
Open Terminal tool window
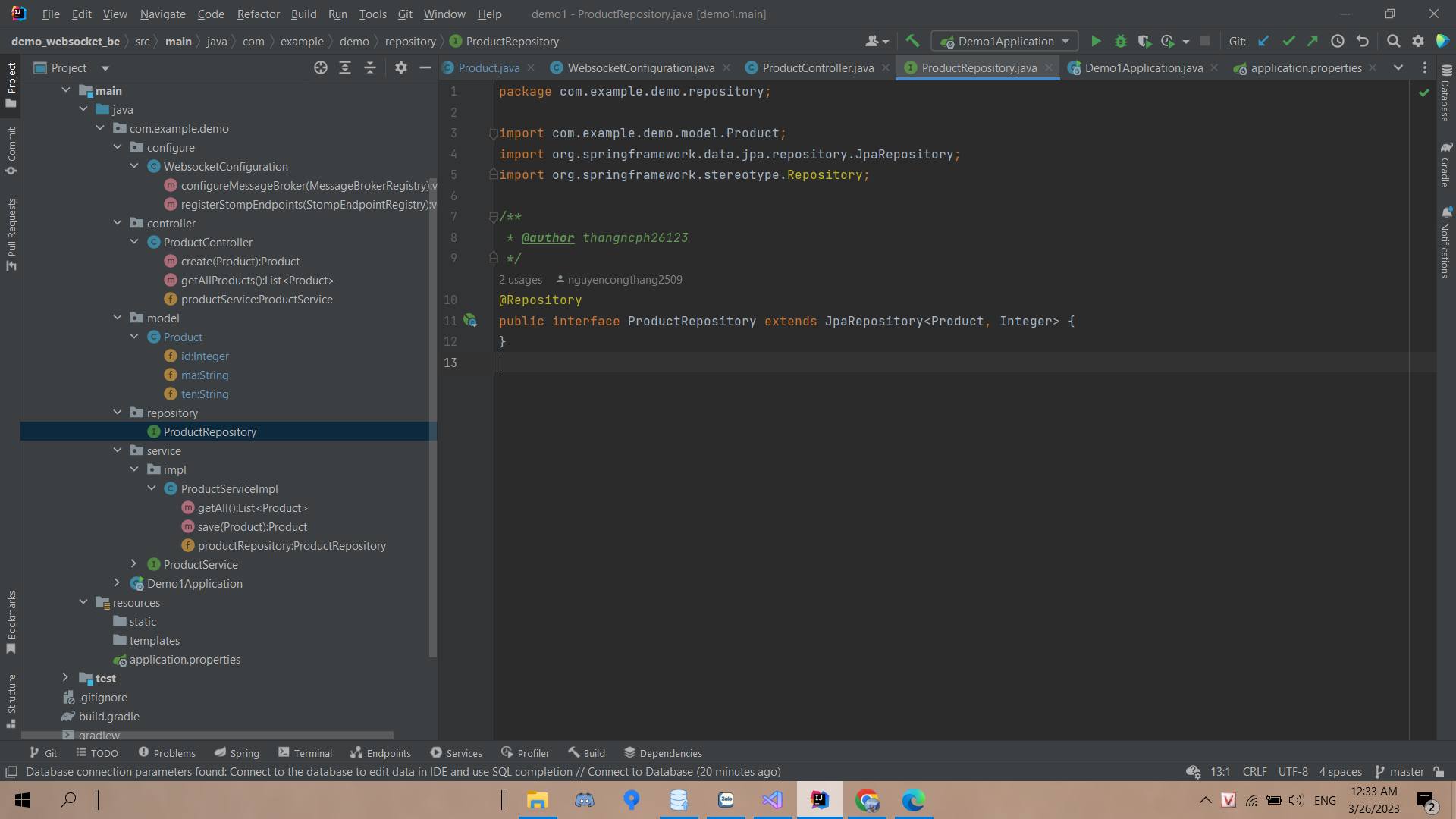click(x=305, y=753)
